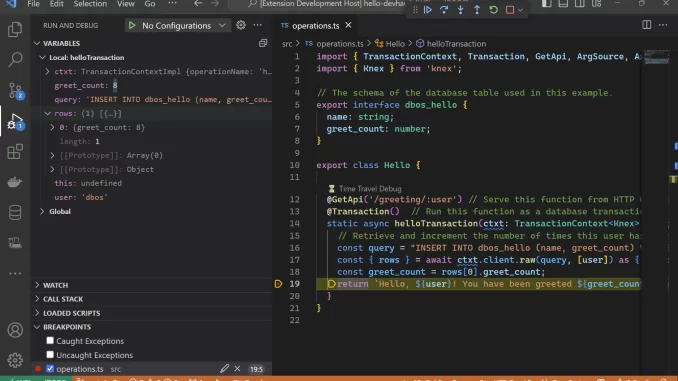Open the Search view in activity bar
Viewport: 678px width, 381px height.
[15, 59]
